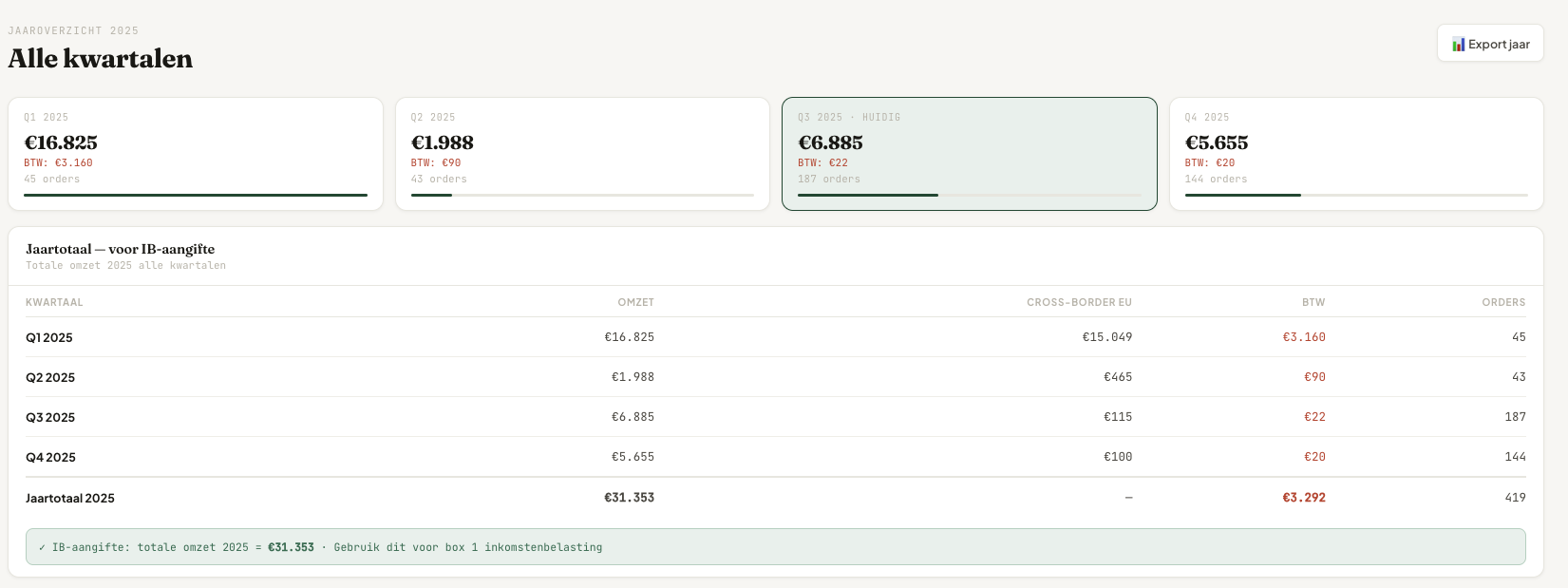Click the Jaartotaal 2025 total row

(x=775, y=498)
